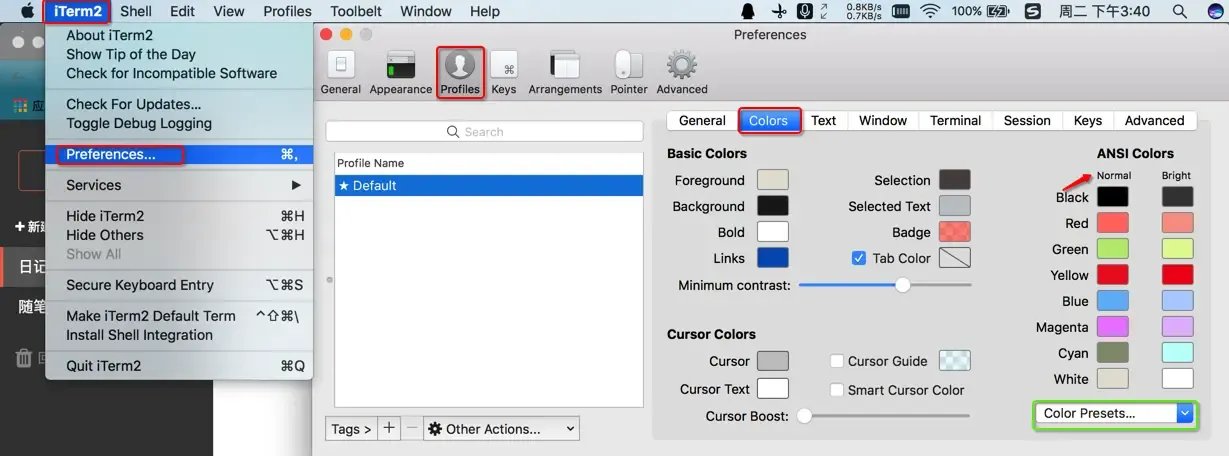Viewport: 1229px width, 456px height.
Task: Open the Advanced gear icon in toolbar
Action: pos(682,73)
